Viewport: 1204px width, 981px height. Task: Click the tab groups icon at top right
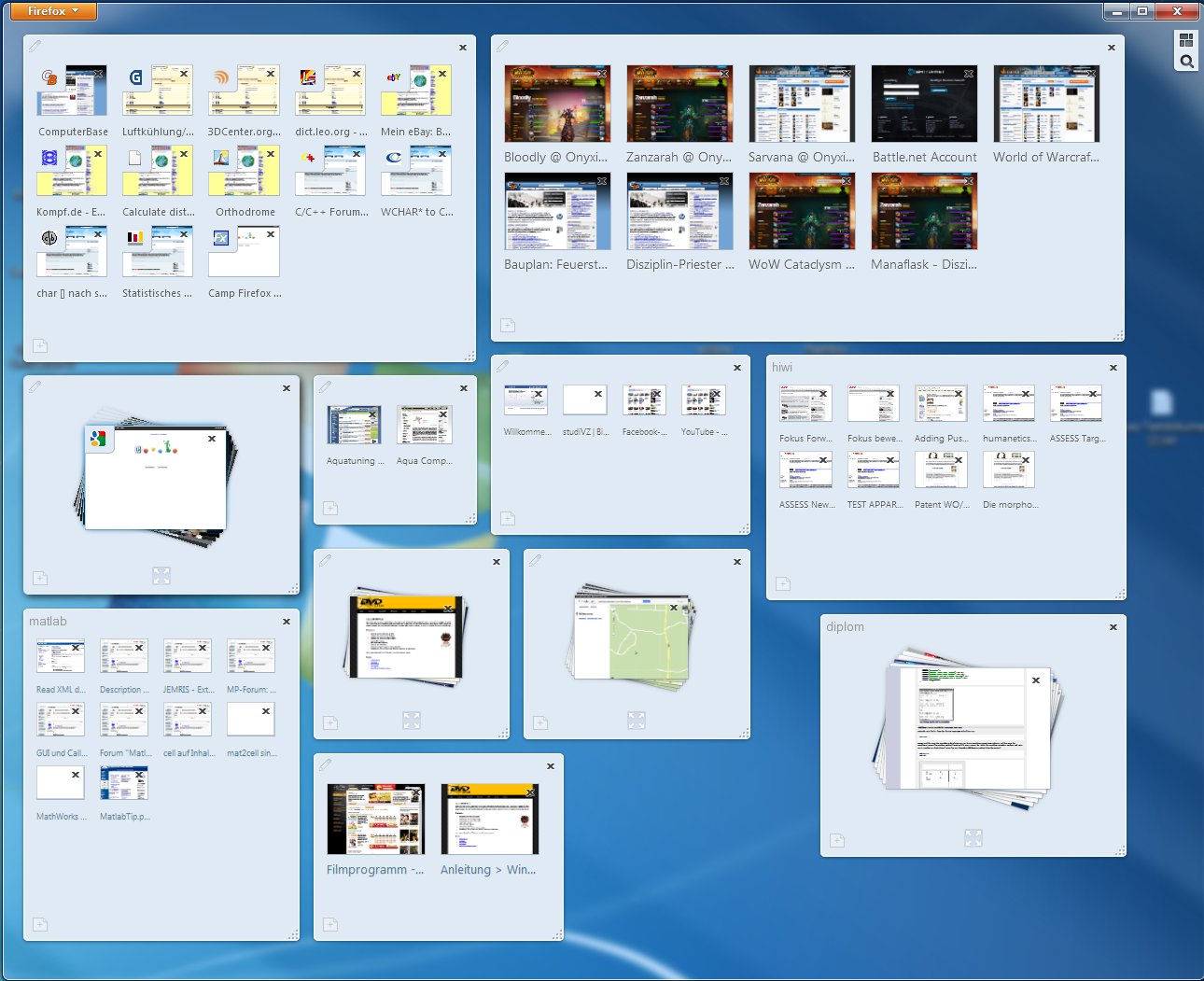[1186, 40]
